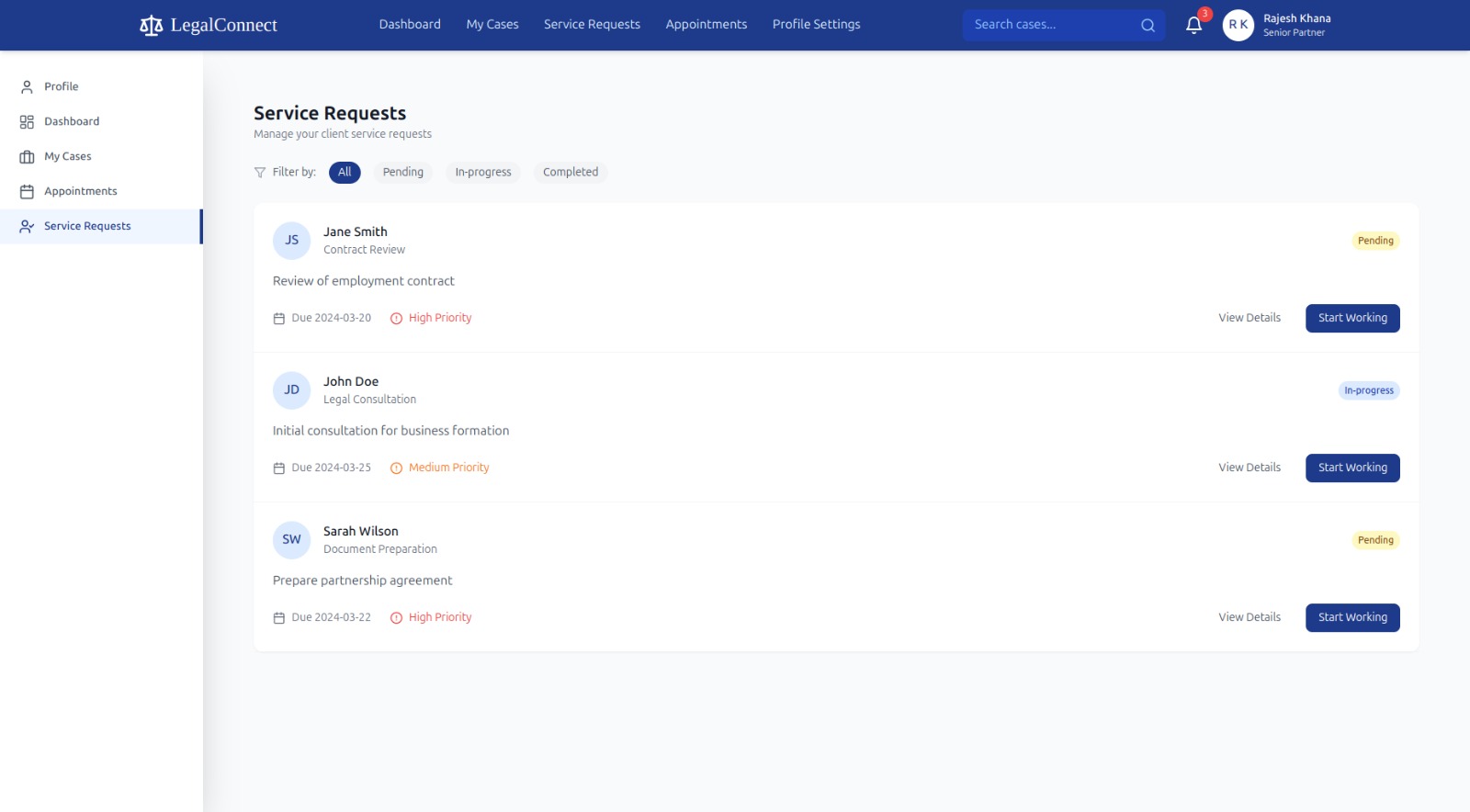Screen dimensions: 1470x812
Task: Filter requests by Completed
Action: [x=571, y=172]
